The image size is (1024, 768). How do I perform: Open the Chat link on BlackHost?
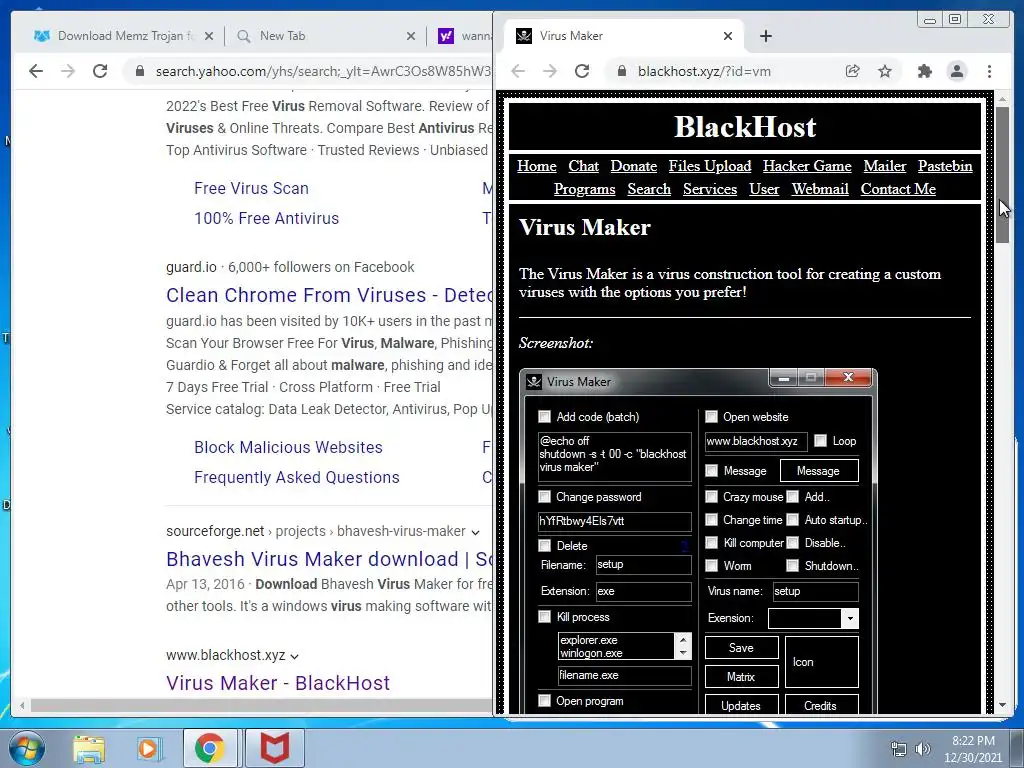[583, 167]
